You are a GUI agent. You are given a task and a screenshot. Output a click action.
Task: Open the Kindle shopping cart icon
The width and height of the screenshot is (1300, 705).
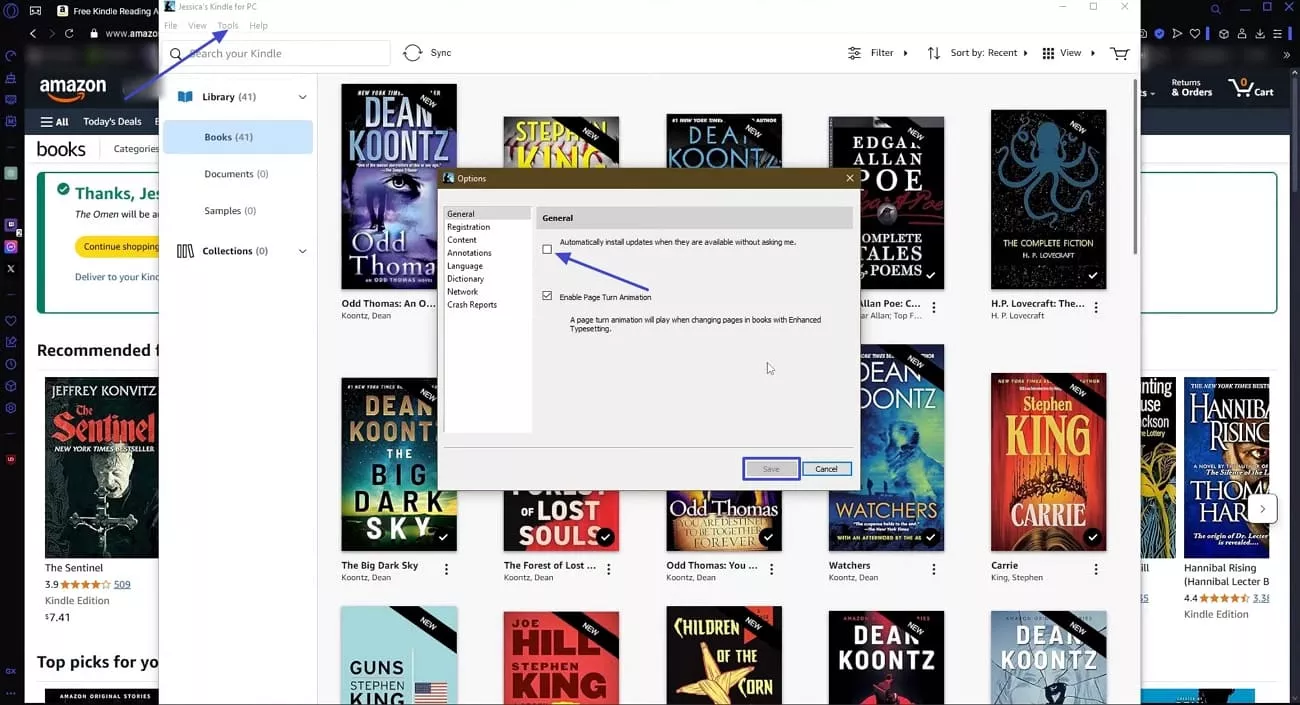[x=1119, y=52]
